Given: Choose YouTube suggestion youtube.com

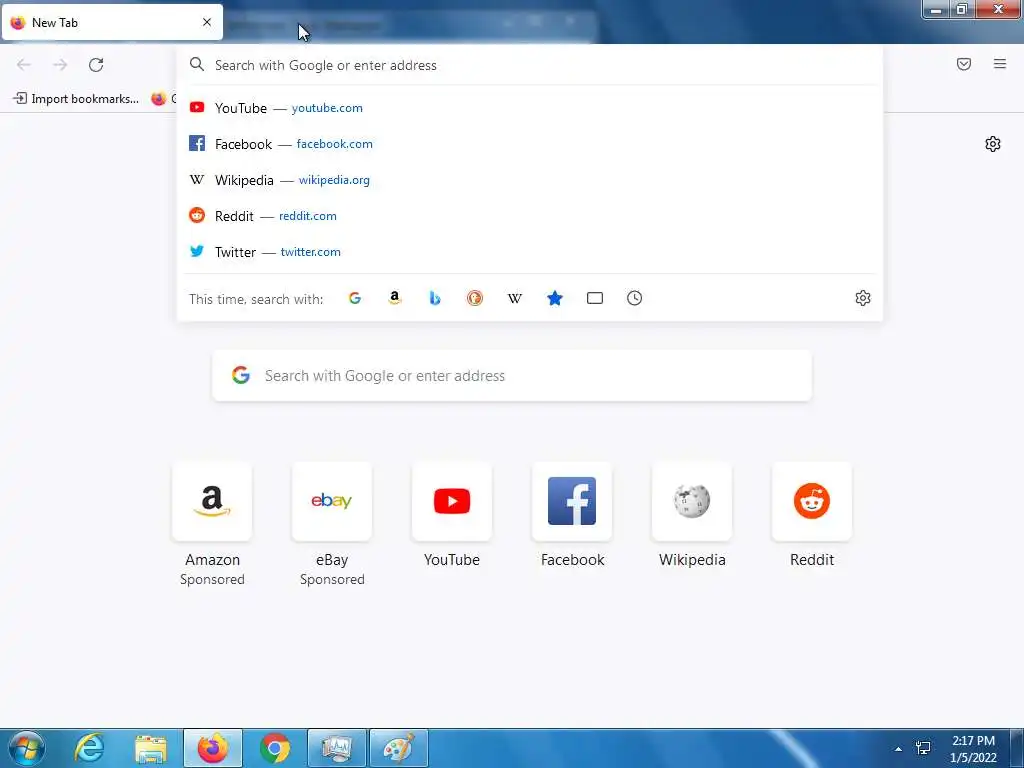Looking at the screenshot, I should [x=530, y=108].
